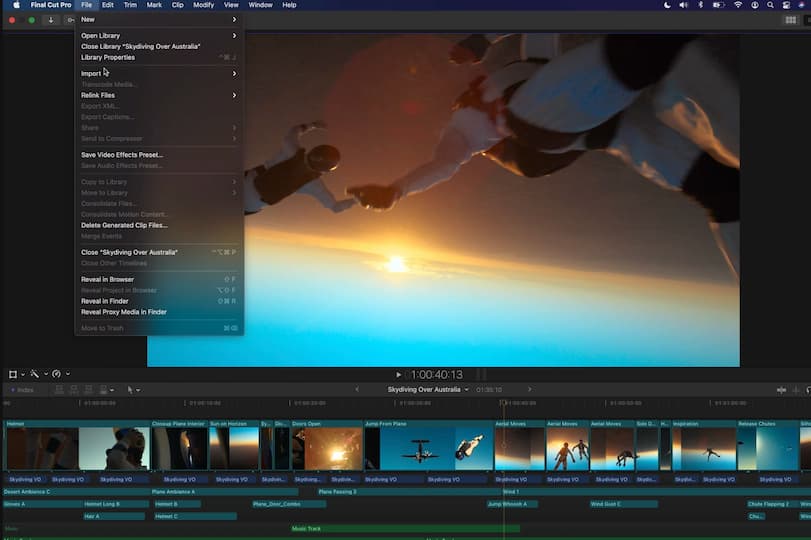
Task: Choose Library Properties from File menu
Action: click(108, 57)
